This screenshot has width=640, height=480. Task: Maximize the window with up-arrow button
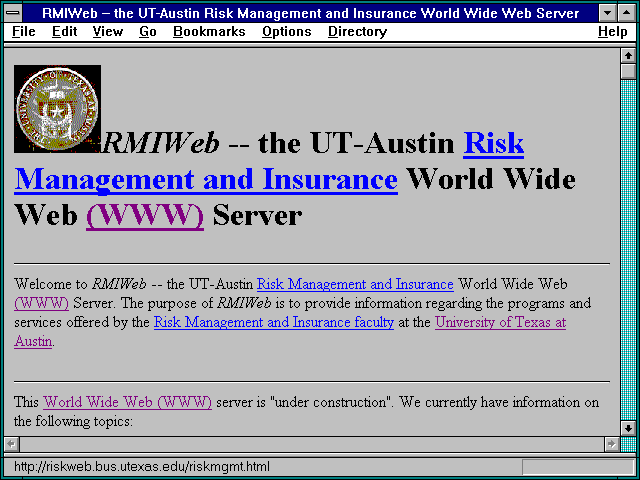[x=627, y=13]
